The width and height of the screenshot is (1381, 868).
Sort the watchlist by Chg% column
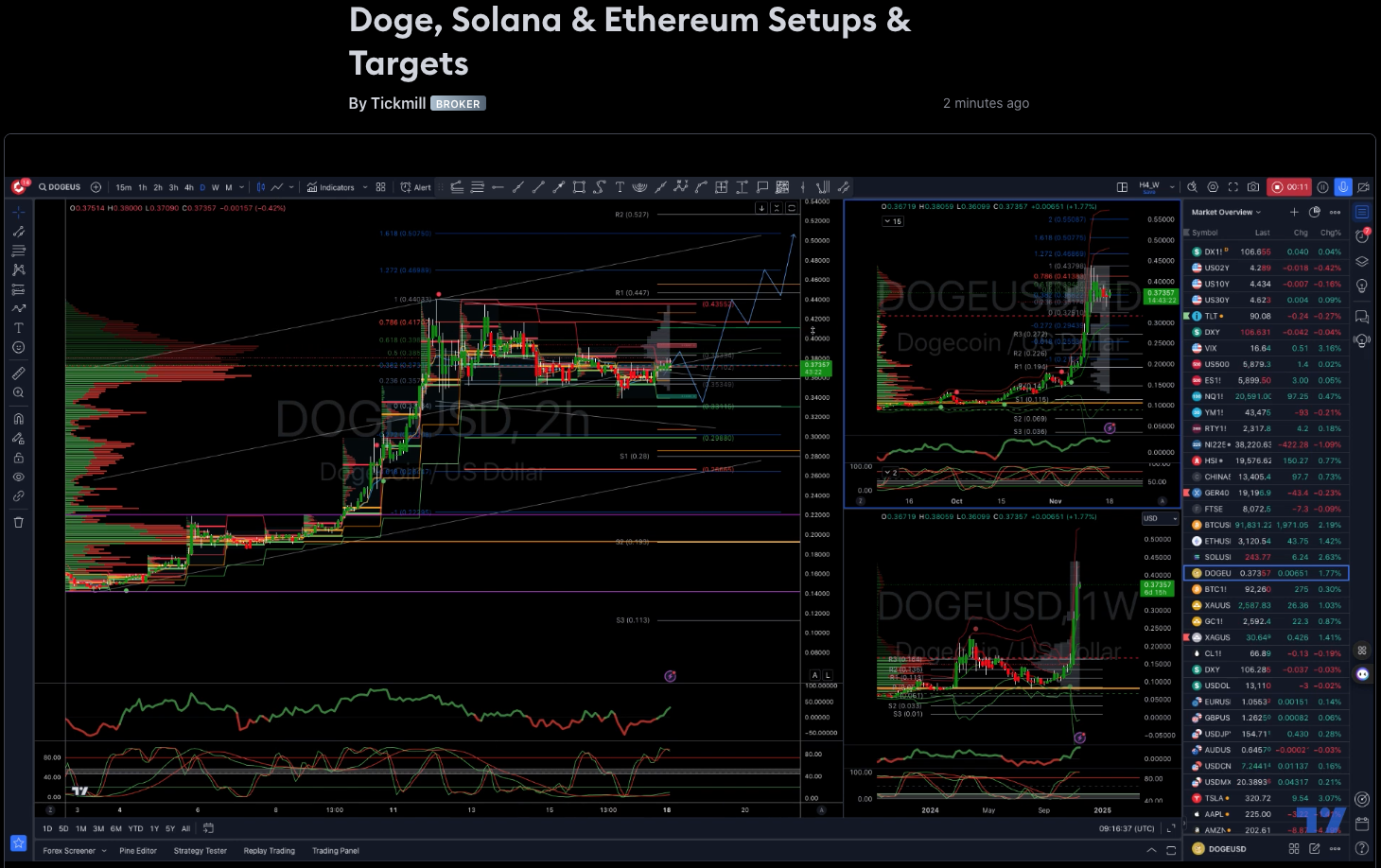tap(1331, 233)
